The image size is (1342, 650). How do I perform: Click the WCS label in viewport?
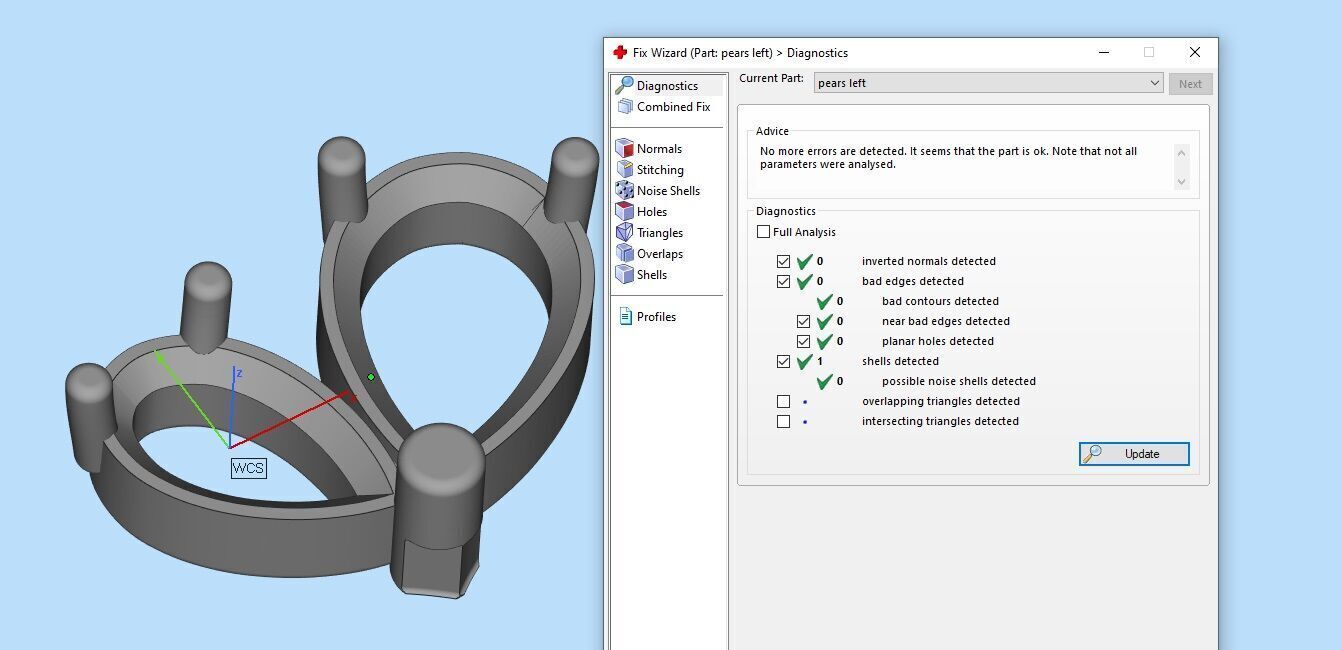coord(249,468)
